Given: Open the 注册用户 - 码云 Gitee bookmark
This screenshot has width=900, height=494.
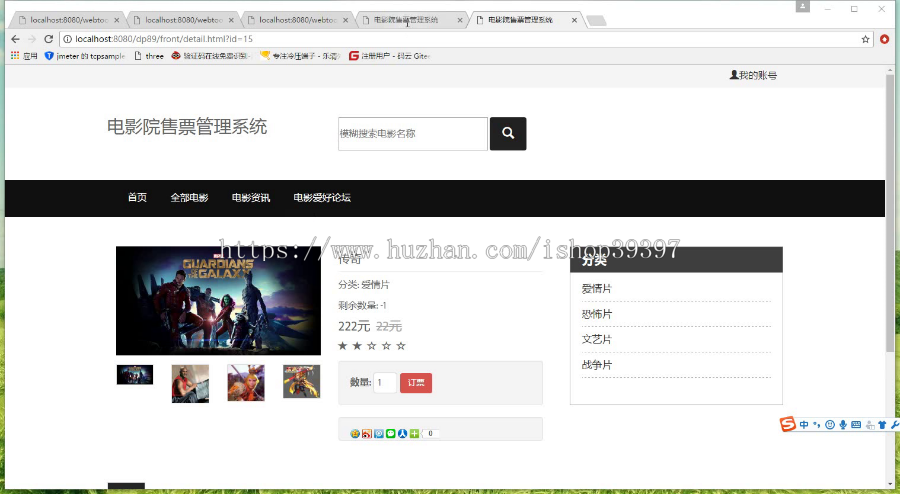Looking at the screenshot, I should [x=390, y=56].
